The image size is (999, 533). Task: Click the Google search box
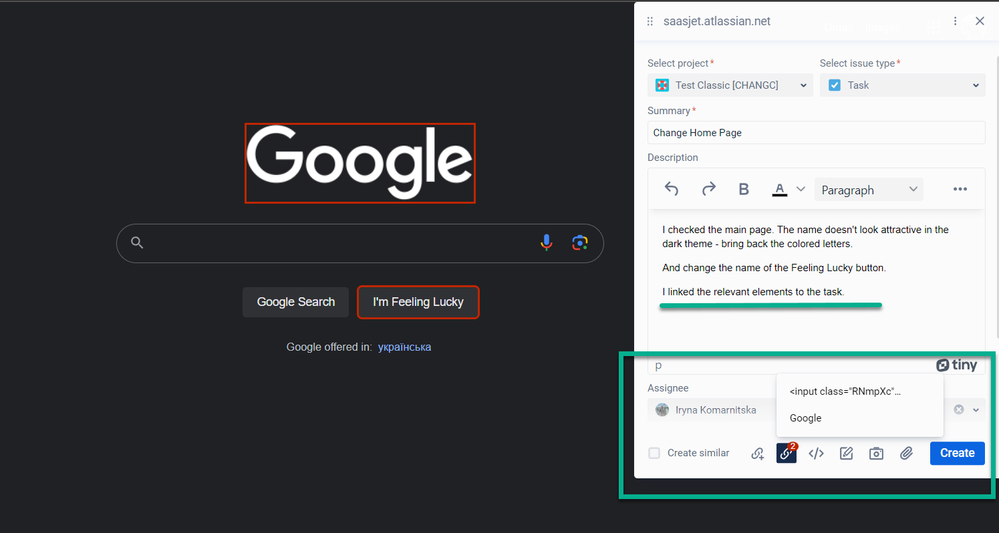(x=360, y=243)
